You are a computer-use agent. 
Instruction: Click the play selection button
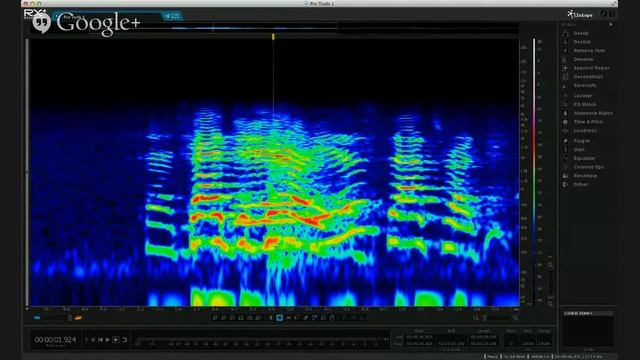pyautogui.click(x=116, y=340)
